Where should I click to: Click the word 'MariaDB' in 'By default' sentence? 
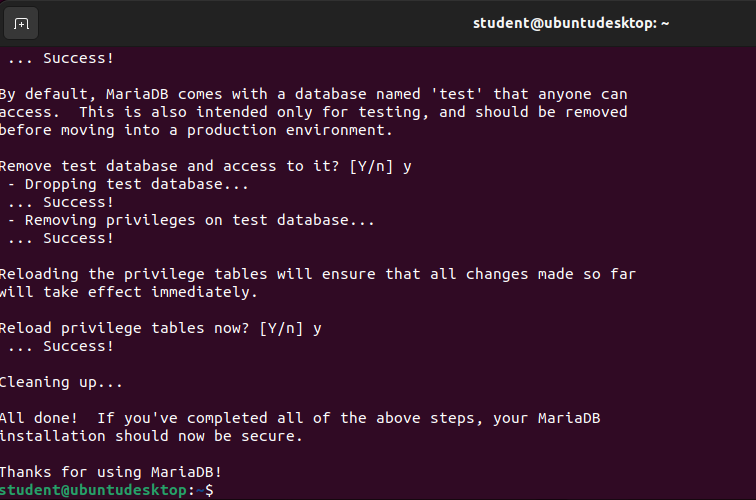(137, 94)
